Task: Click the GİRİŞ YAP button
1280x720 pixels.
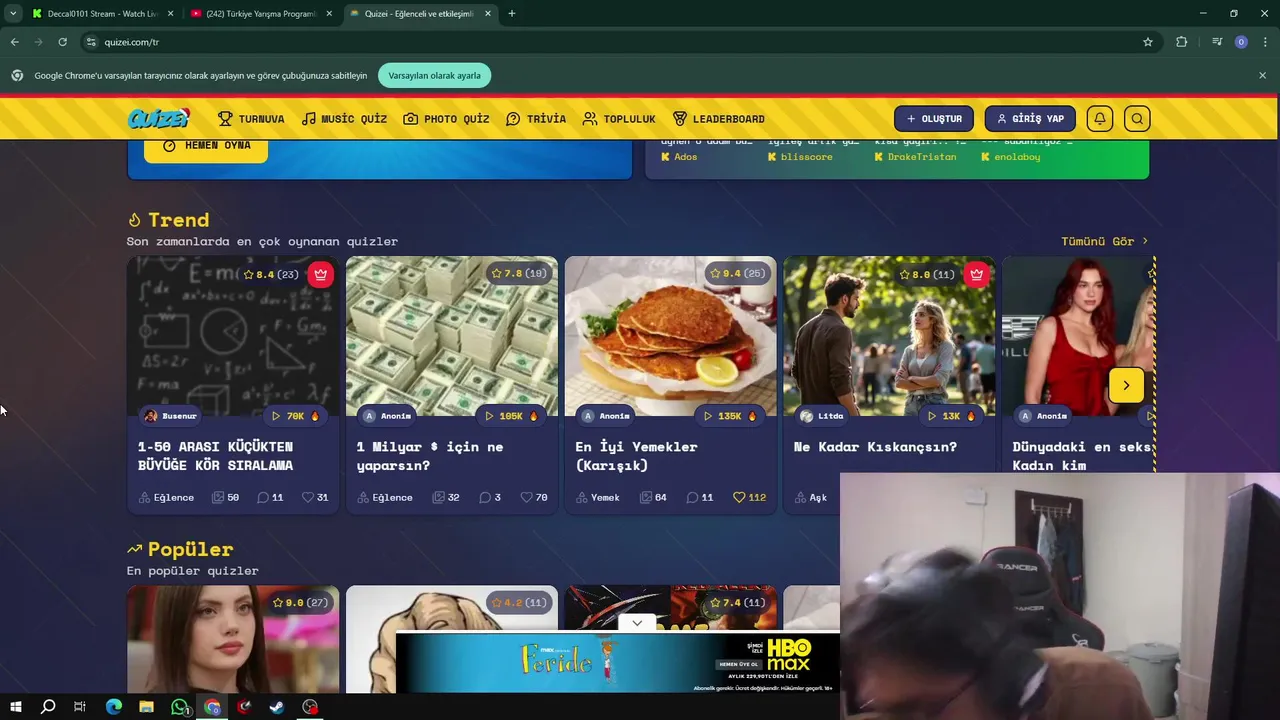Action: click(1030, 119)
